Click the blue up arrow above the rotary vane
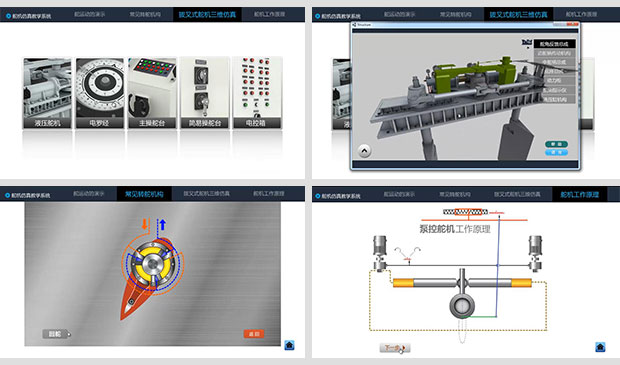The image size is (620, 365). (x=163, y=224)
